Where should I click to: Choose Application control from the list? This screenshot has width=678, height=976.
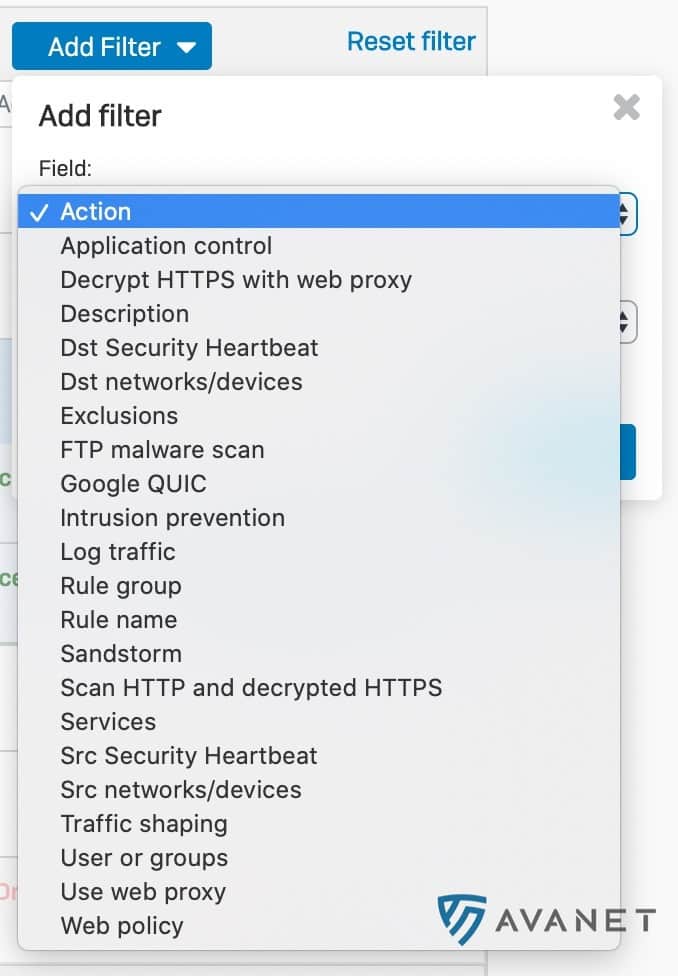(166, 245)
